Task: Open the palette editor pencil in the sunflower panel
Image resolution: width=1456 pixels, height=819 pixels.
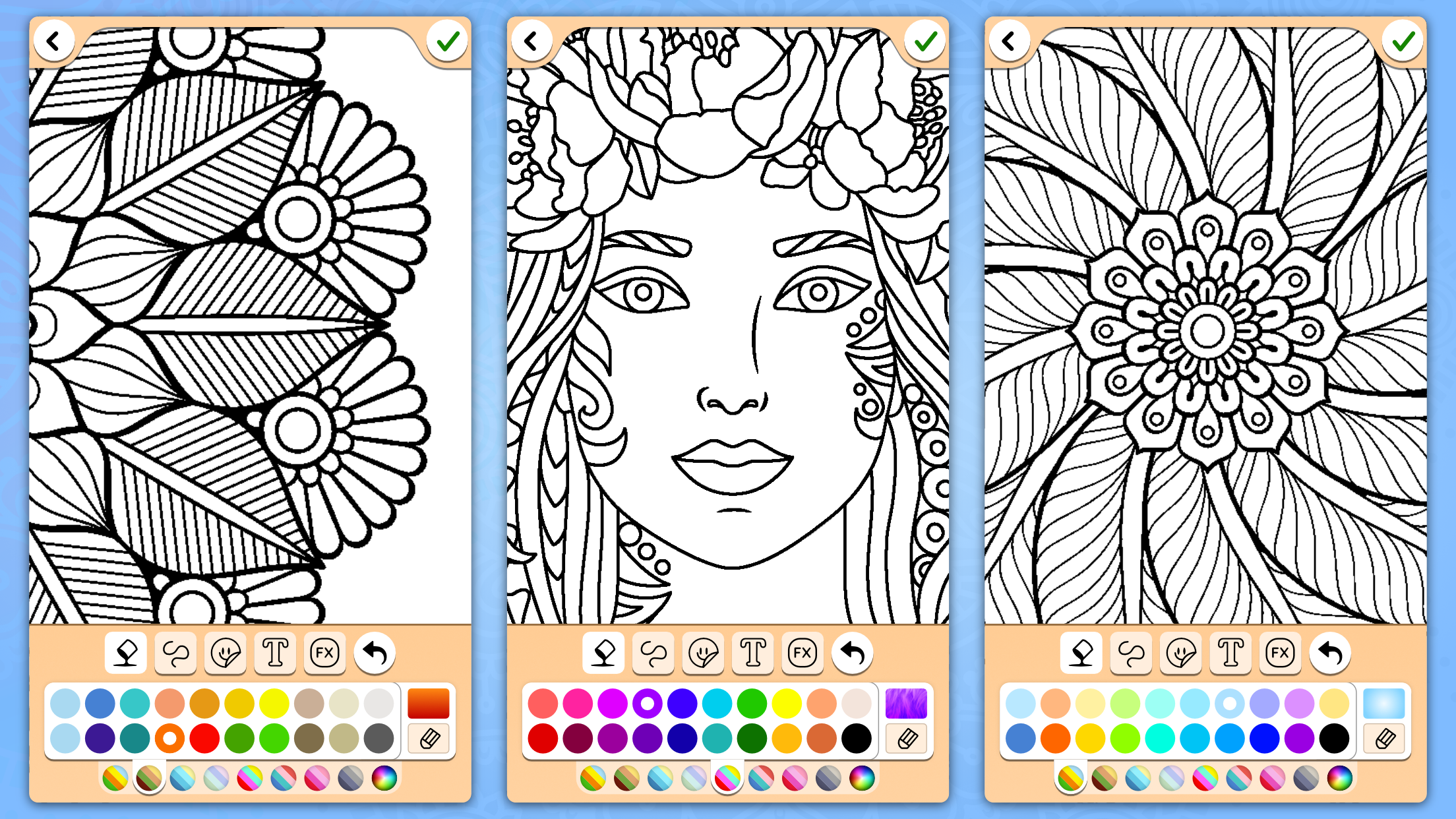Action: click(x=1387, y=737)
